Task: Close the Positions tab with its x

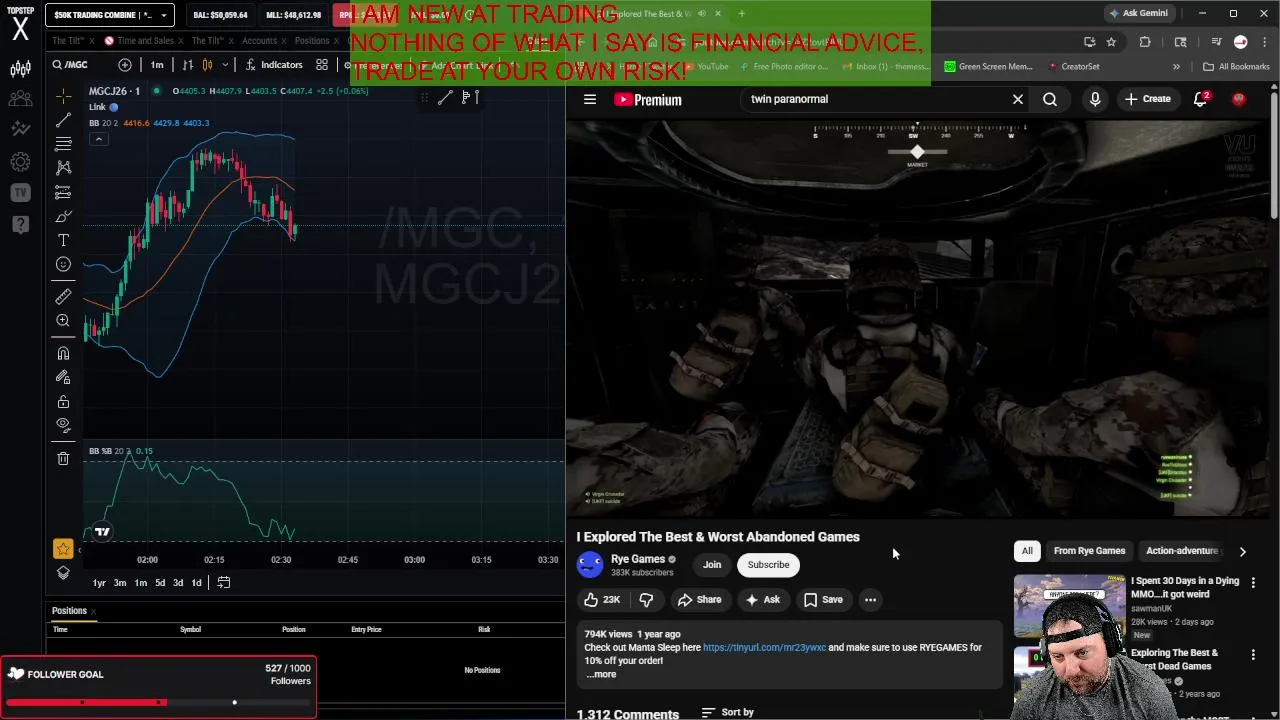Action: coord(93,611)
